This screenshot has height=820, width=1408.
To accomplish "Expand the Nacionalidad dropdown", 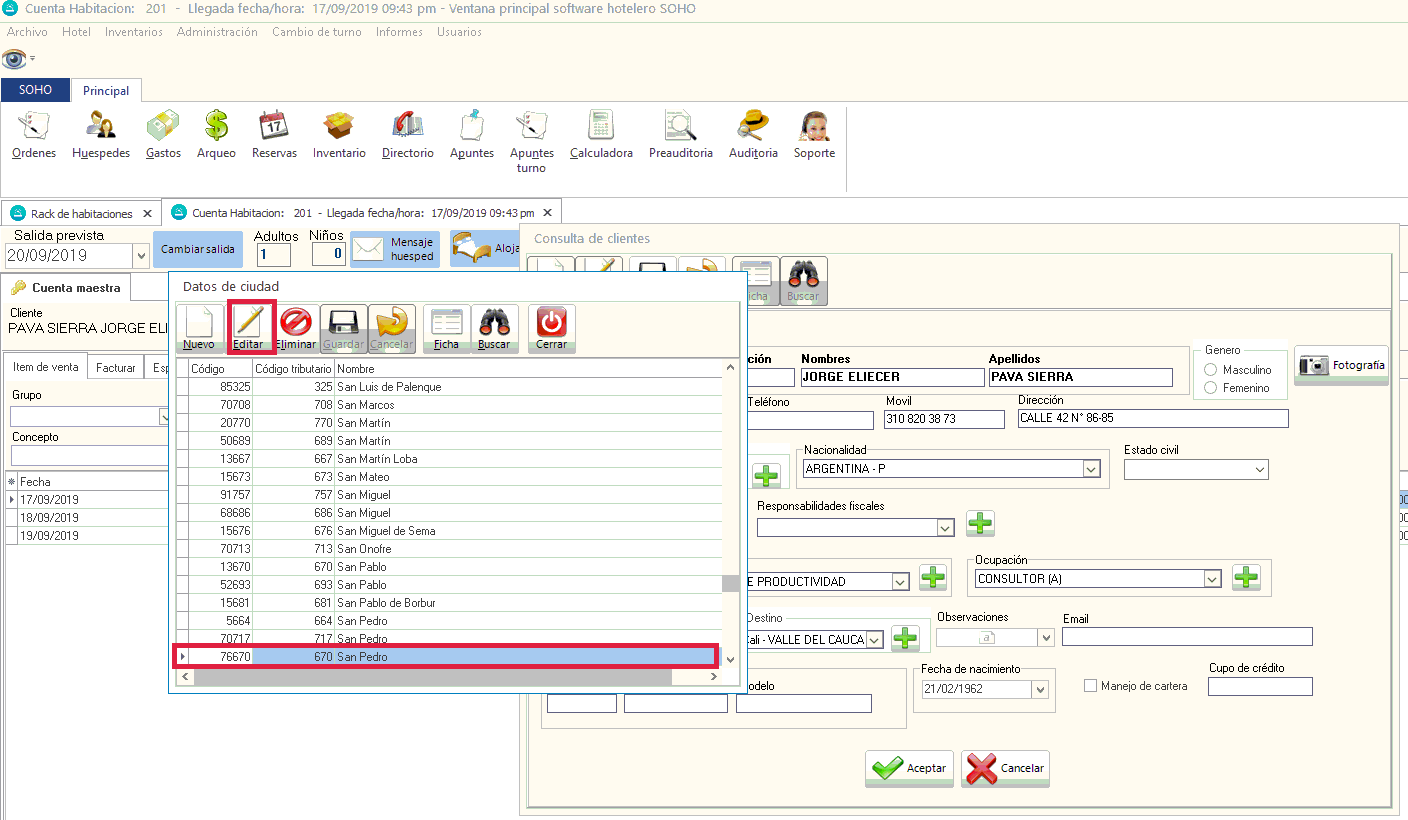I will click(x=1090, y=469).
